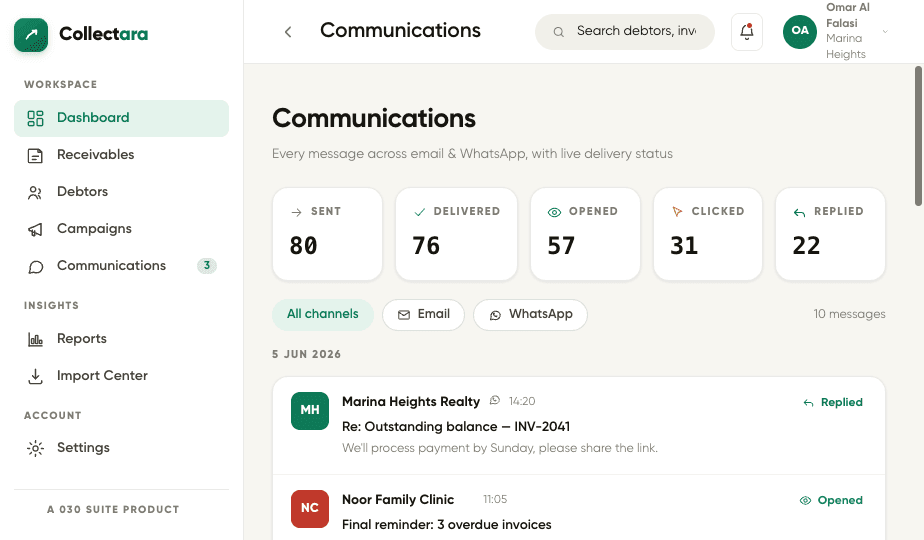This screenshot has width=924, height=540.
Task: Click the Communications page heading
Action: point(374,118)
